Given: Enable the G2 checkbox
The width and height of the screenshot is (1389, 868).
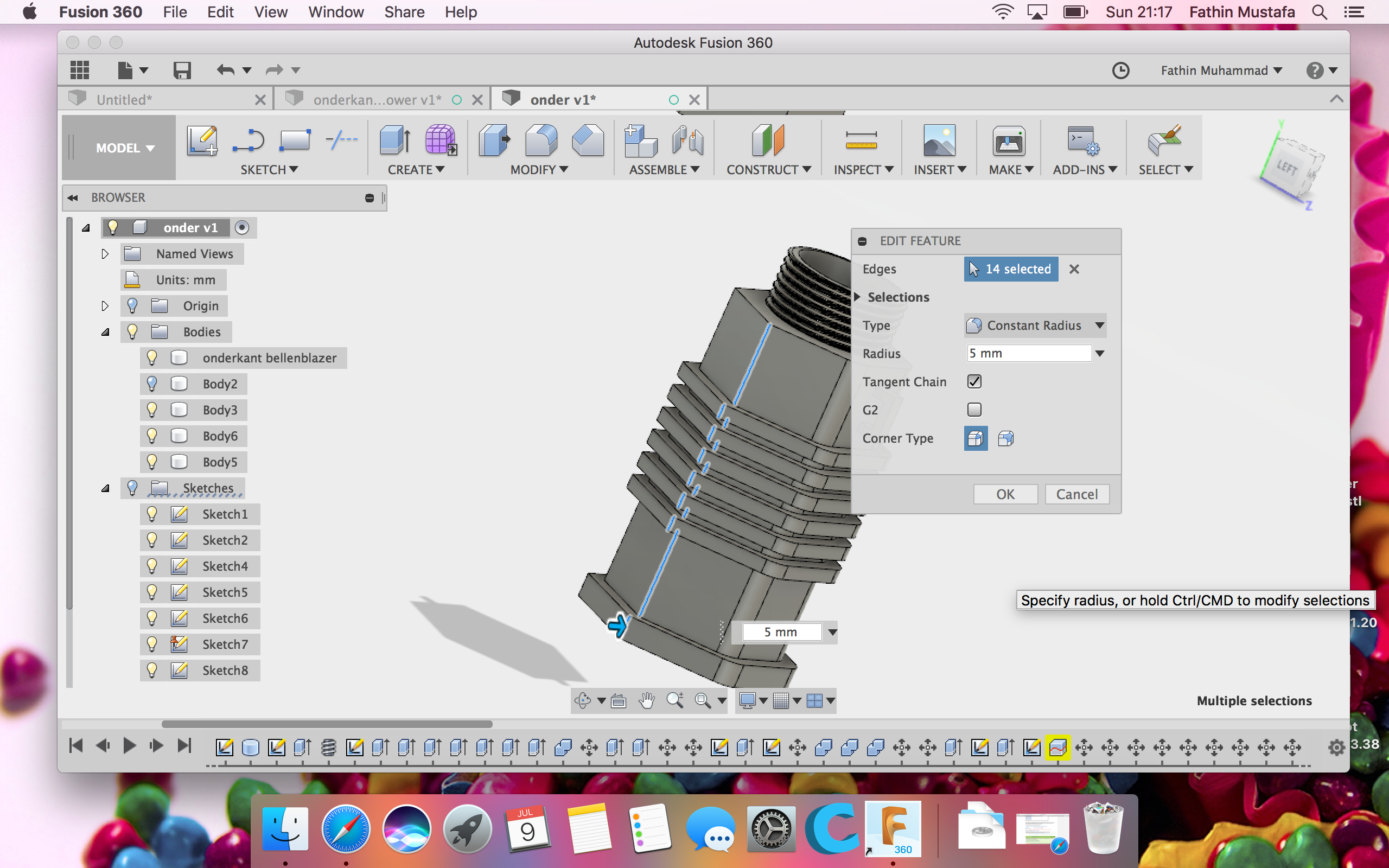Looking at the screenshot, I should point(974,410).
